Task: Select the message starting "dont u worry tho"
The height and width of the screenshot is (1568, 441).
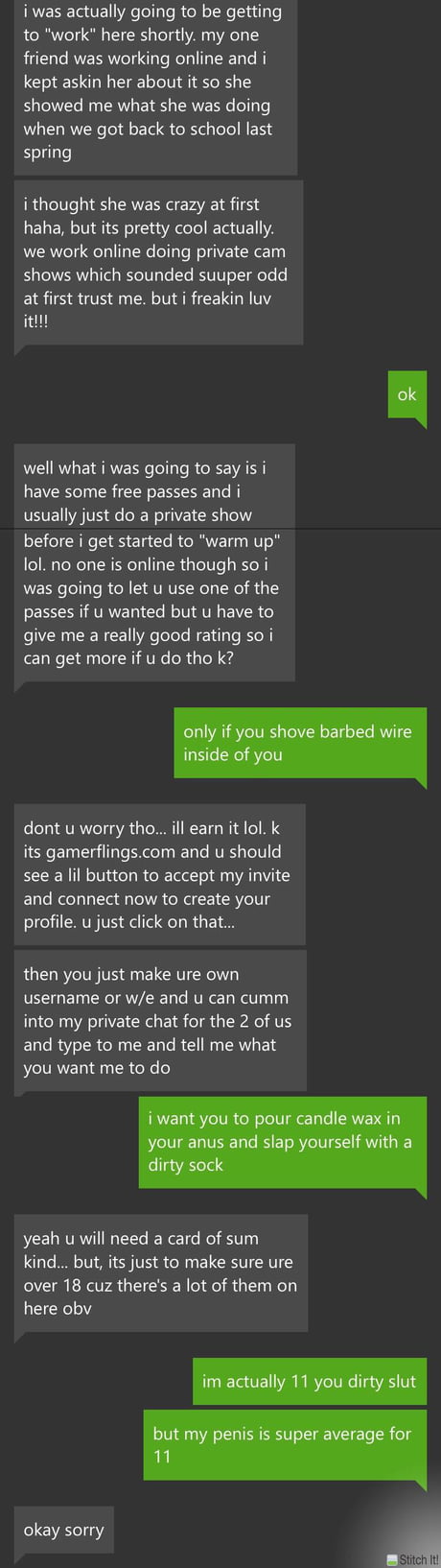Action: point(159,874)
